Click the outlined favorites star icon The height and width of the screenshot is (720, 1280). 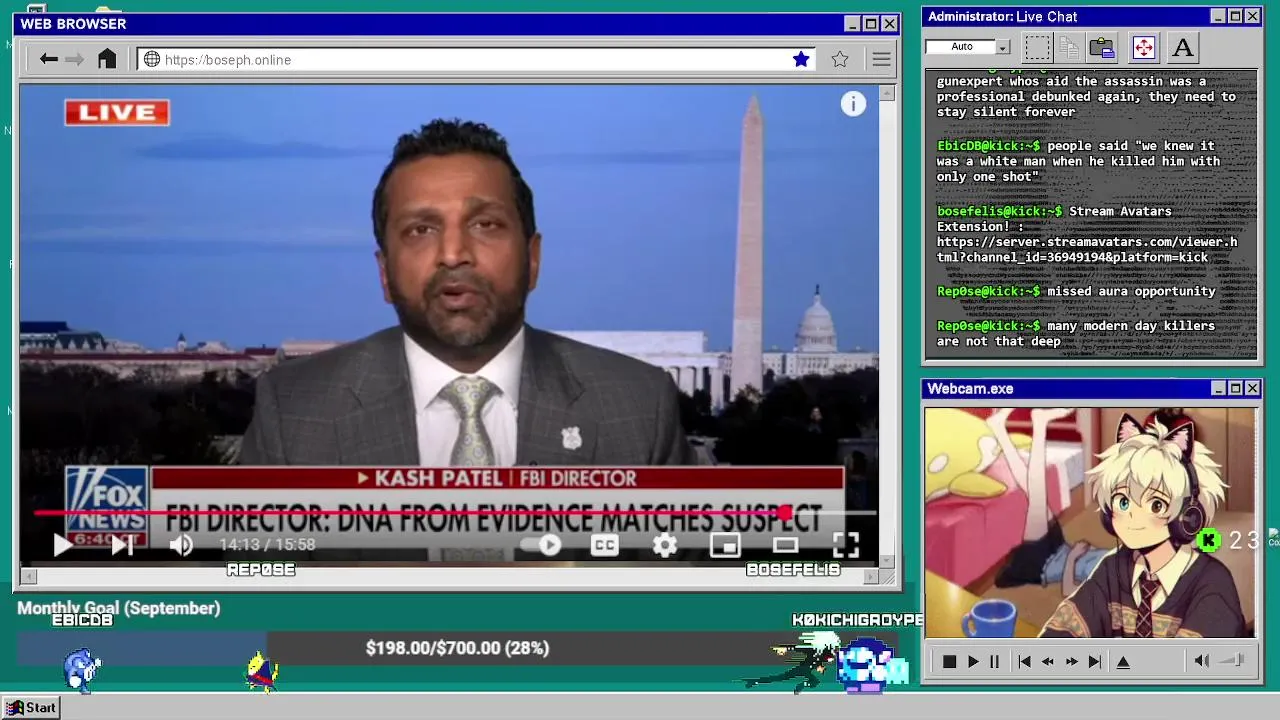(x=840, y=59)
